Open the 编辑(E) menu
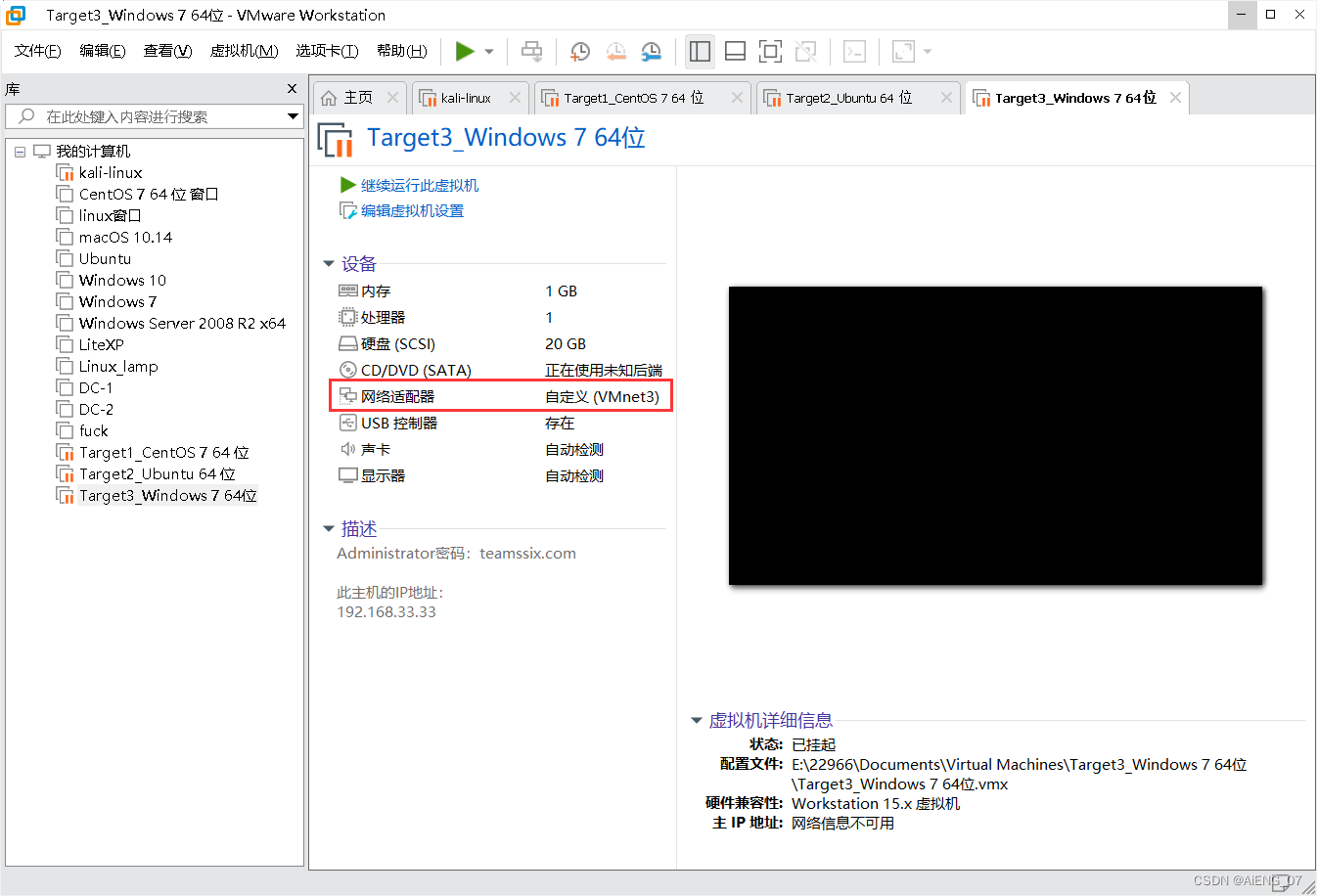Screen dimensions: 1317x896 point(102,51)
